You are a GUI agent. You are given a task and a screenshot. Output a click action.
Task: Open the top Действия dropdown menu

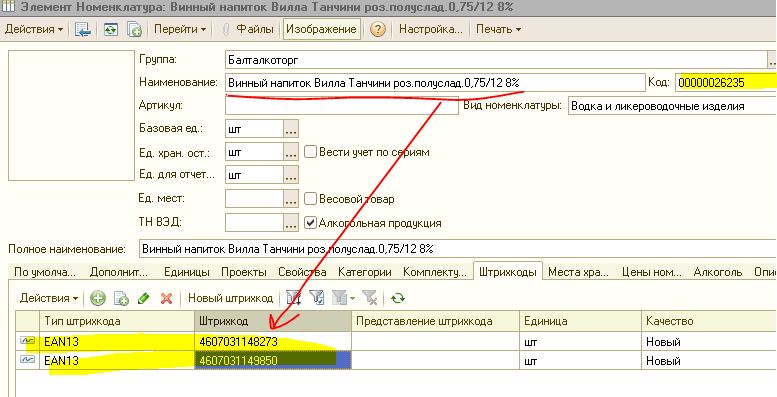pyautogui.click(x=34, y=29)
